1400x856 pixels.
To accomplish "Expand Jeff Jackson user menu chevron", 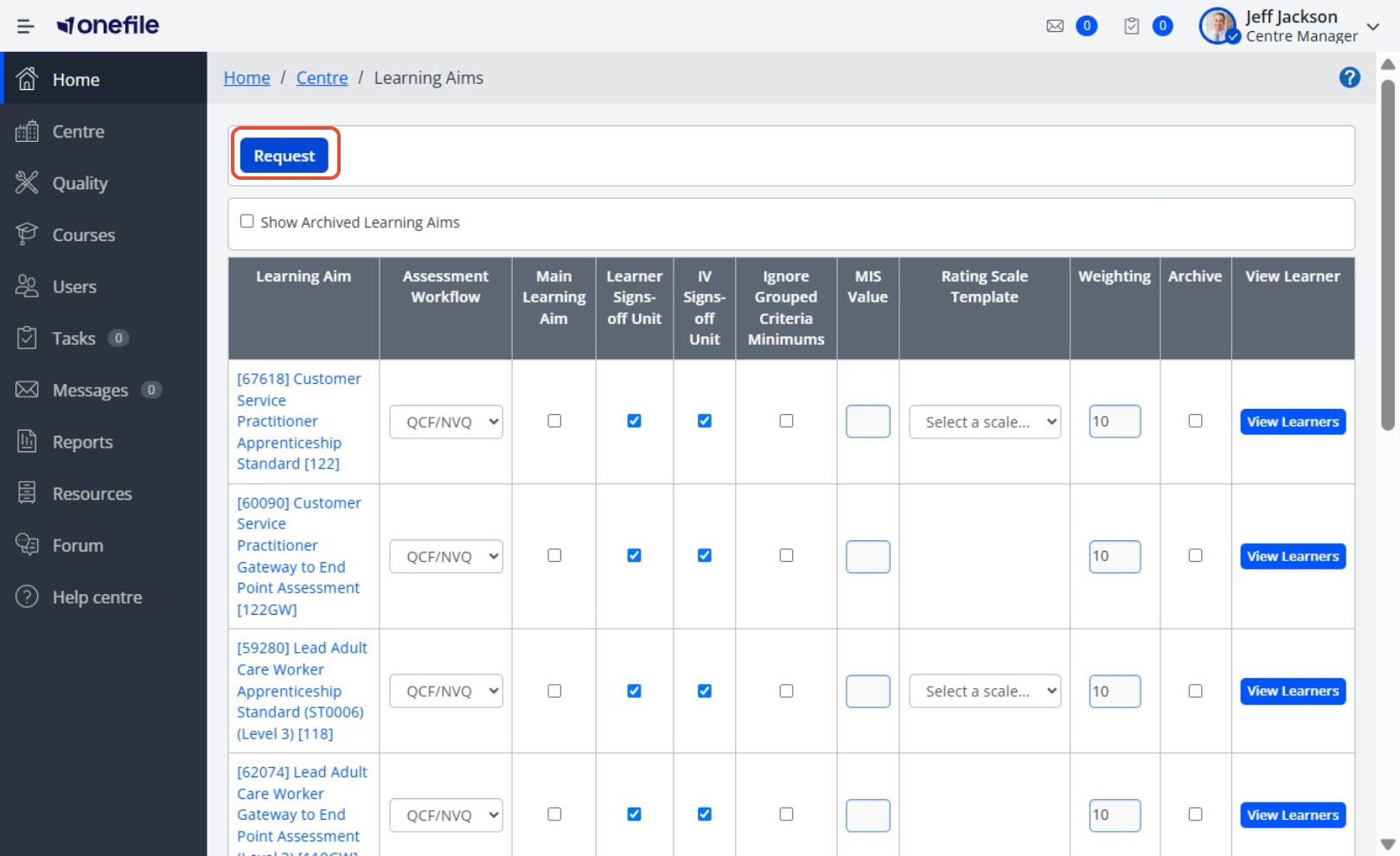I will (x=1372, y=26).
